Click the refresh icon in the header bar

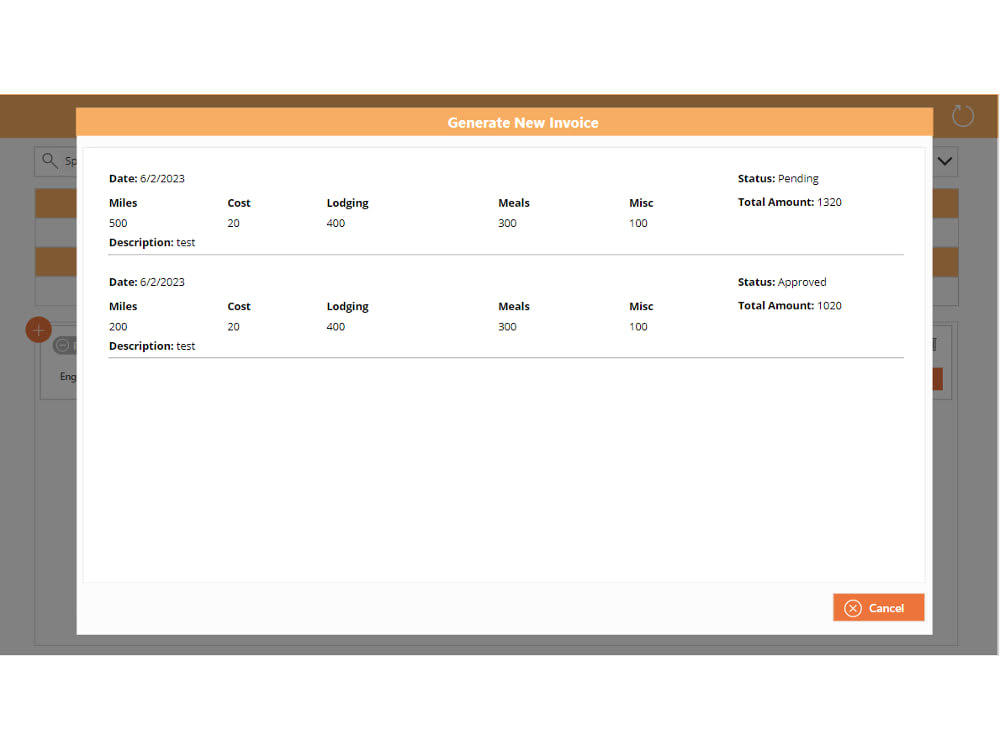click(962, 115)
